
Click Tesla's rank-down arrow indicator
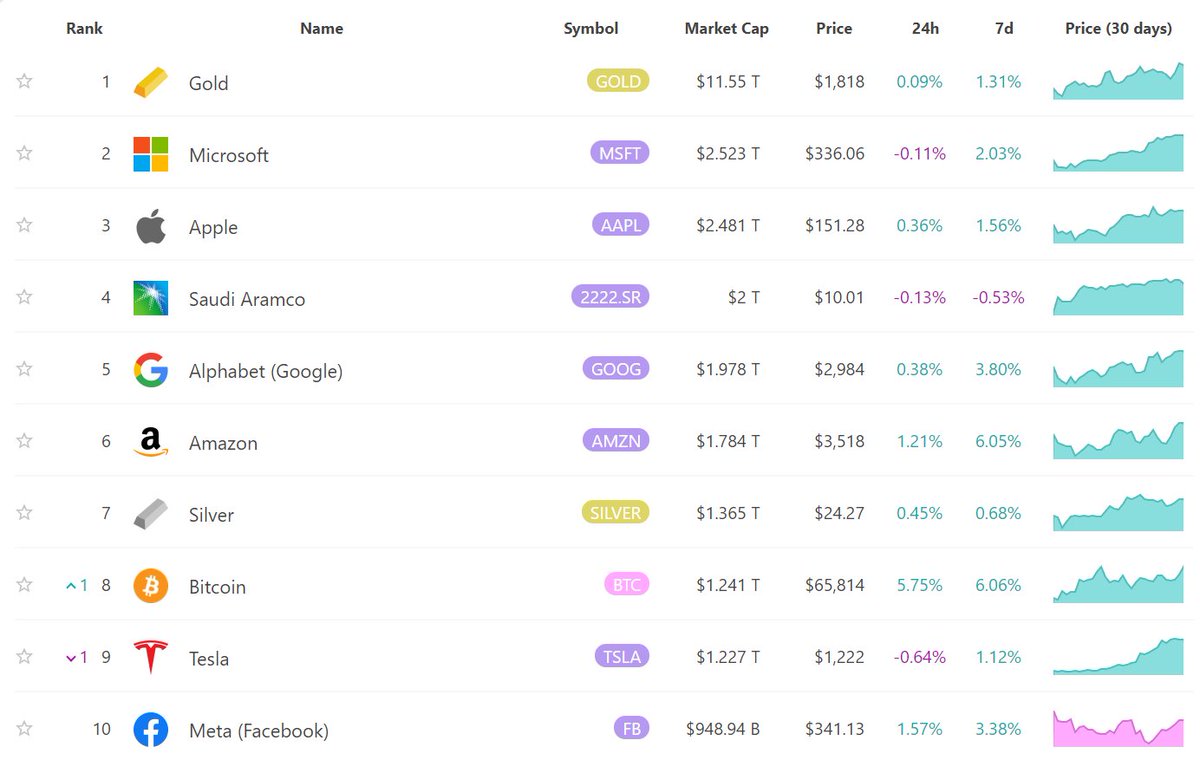point(76,657)
